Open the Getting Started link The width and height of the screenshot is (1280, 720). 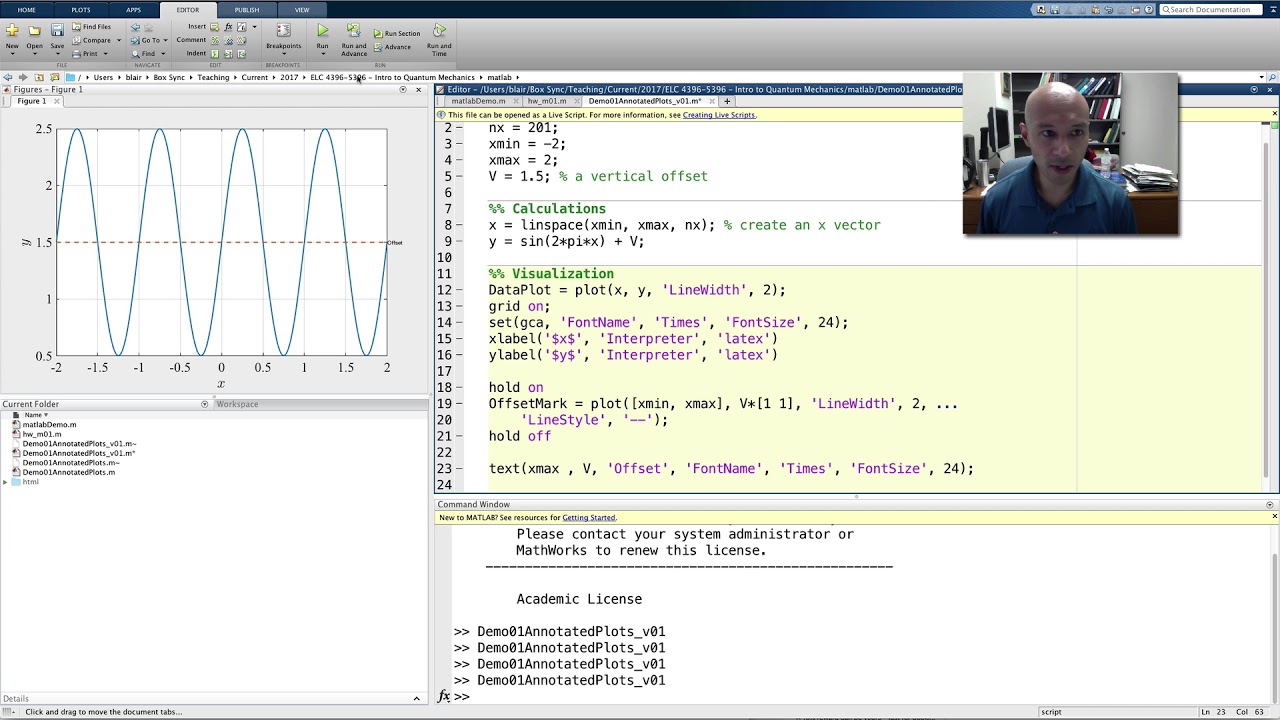click(589, 518)
